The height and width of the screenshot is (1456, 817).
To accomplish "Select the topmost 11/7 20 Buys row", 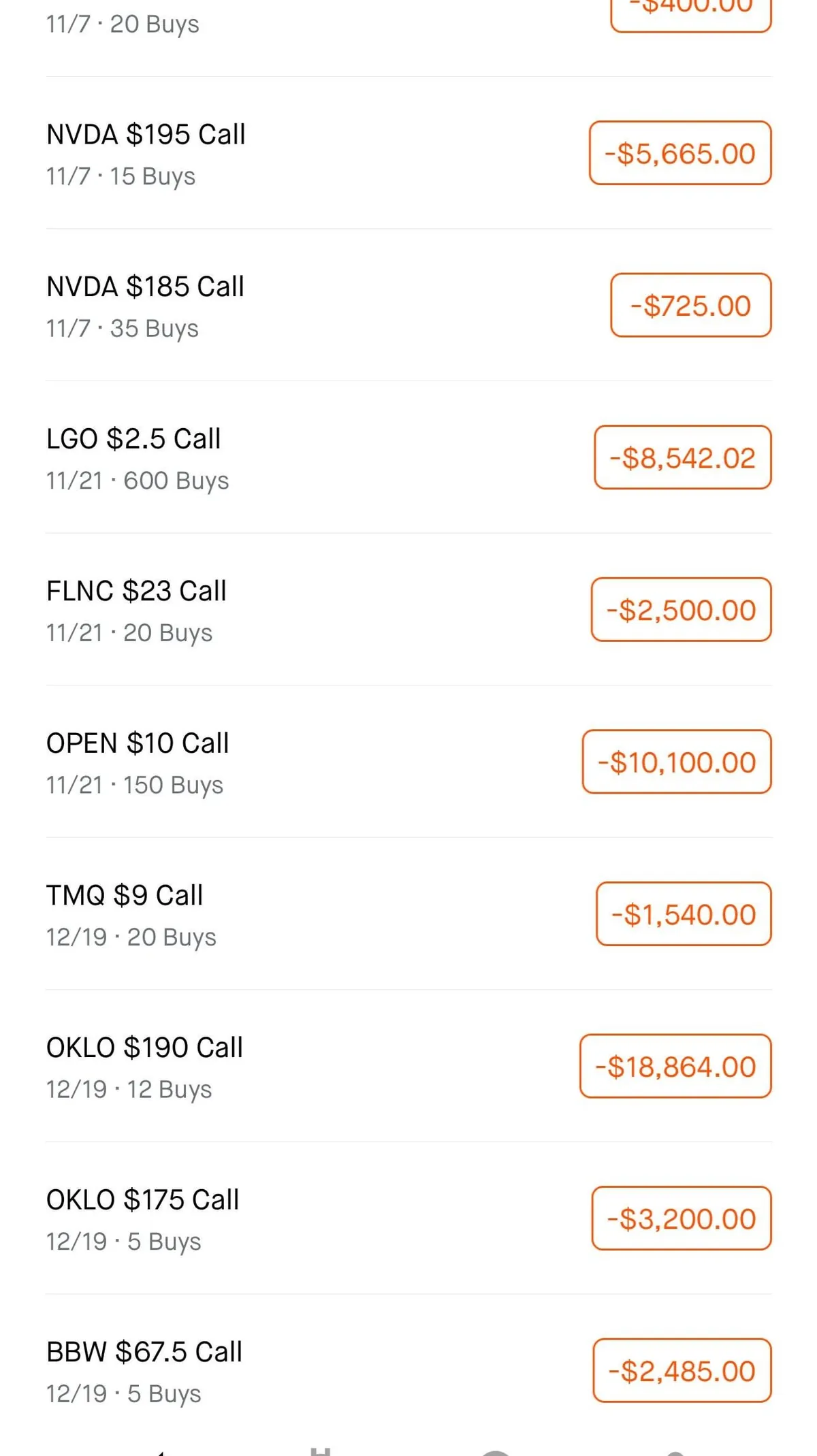I will [x=123, y=25].
